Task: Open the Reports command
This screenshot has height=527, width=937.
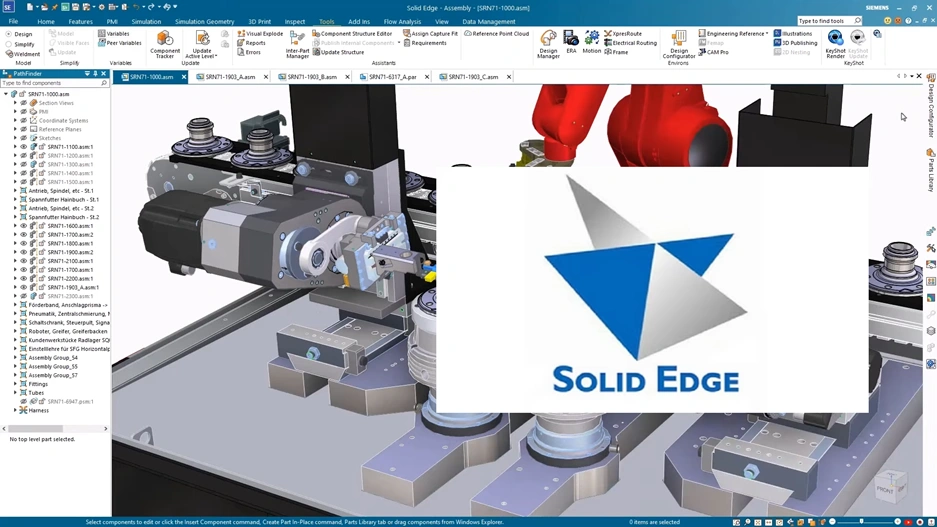Action: coord(251,43)
